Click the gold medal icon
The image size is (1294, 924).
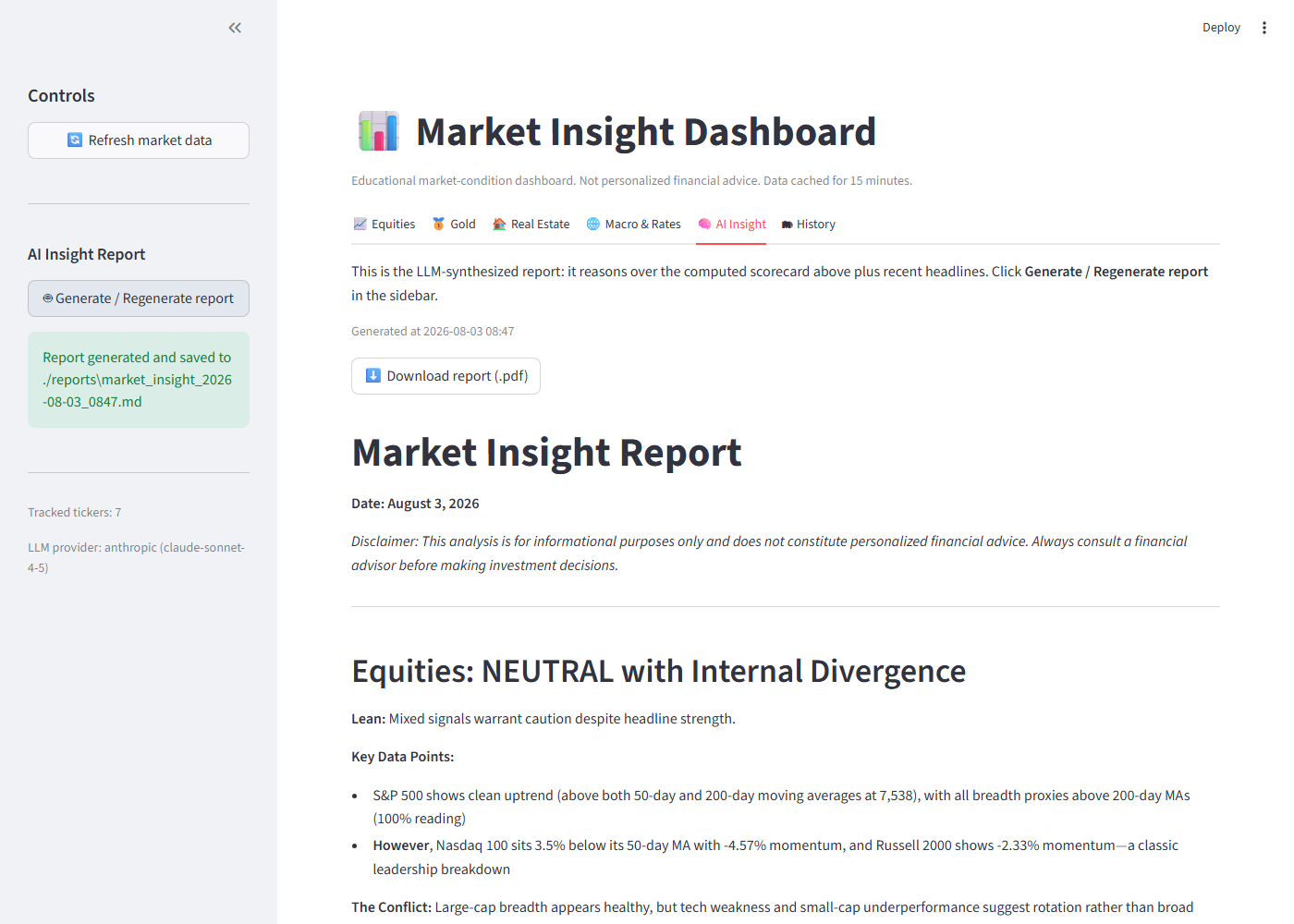coord(438,225)
